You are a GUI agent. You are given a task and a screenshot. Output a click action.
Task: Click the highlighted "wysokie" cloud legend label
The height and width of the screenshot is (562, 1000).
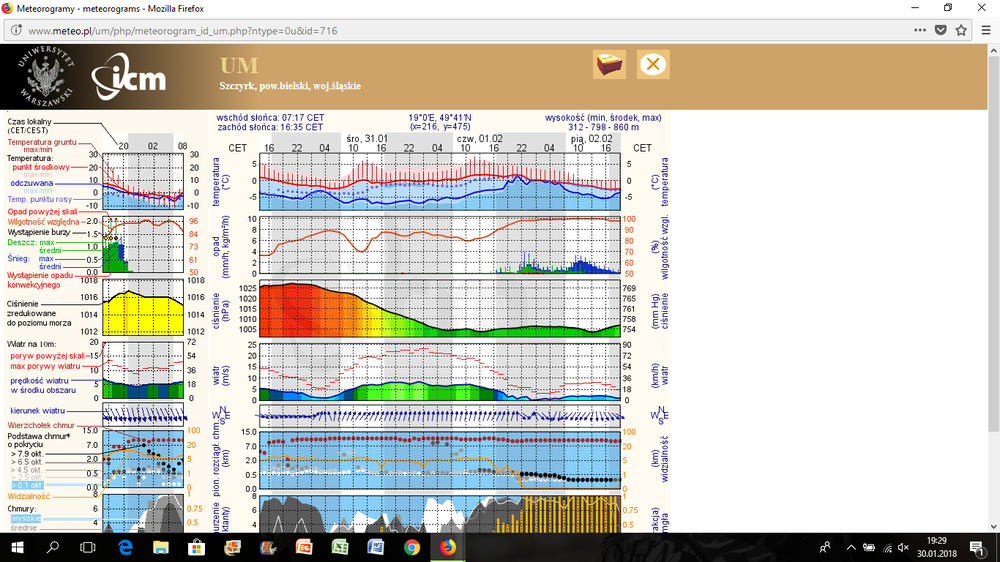click(x=26, y=519)
